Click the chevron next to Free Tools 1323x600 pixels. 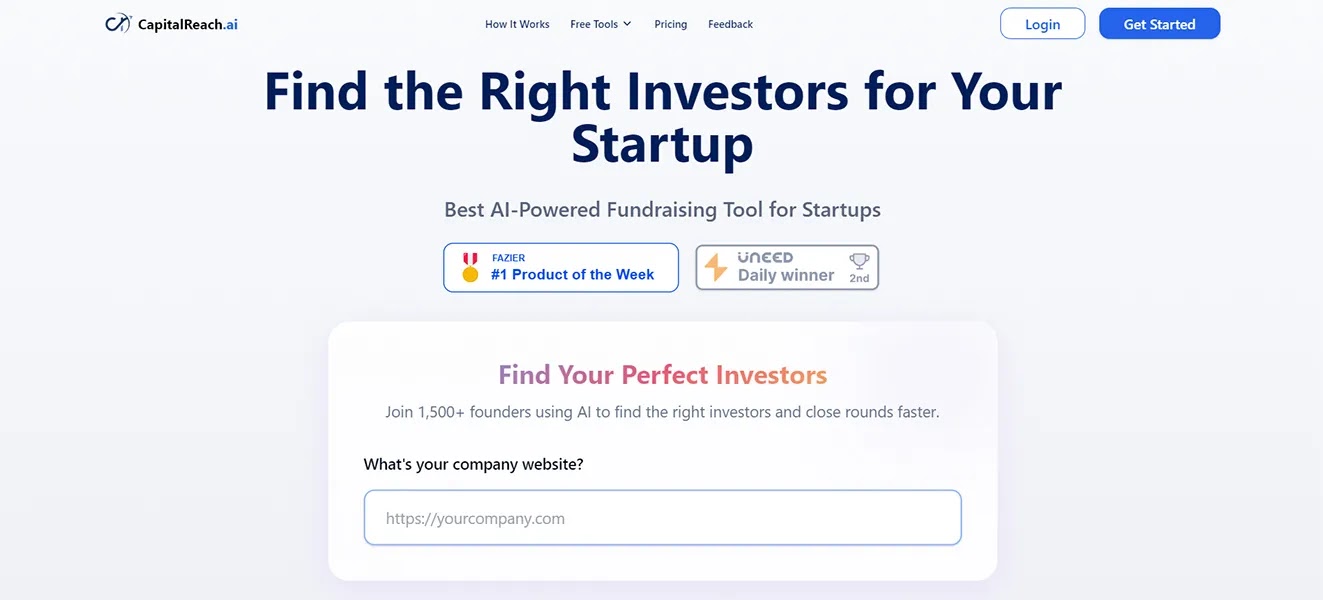pyautogui.click(x=626, y=23)
